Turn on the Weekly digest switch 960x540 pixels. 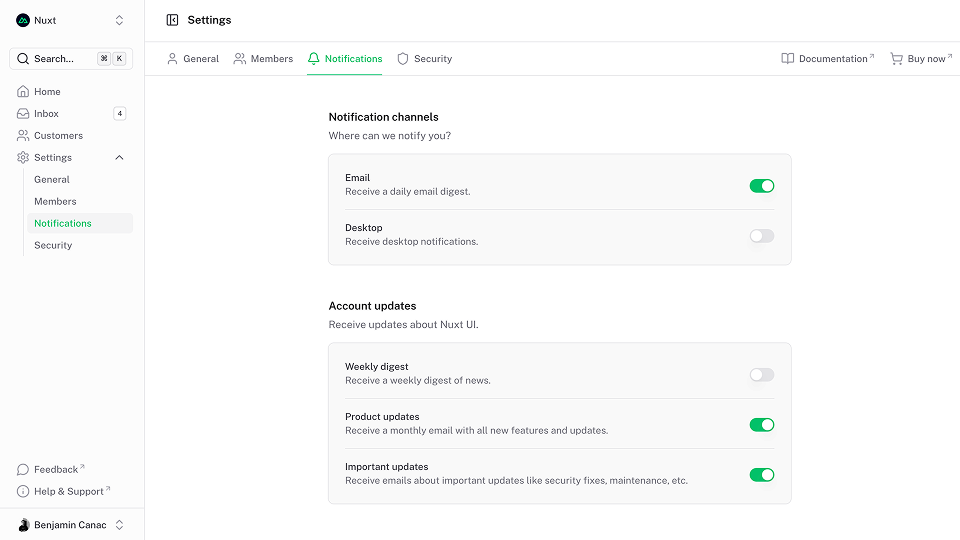[762, 375]
